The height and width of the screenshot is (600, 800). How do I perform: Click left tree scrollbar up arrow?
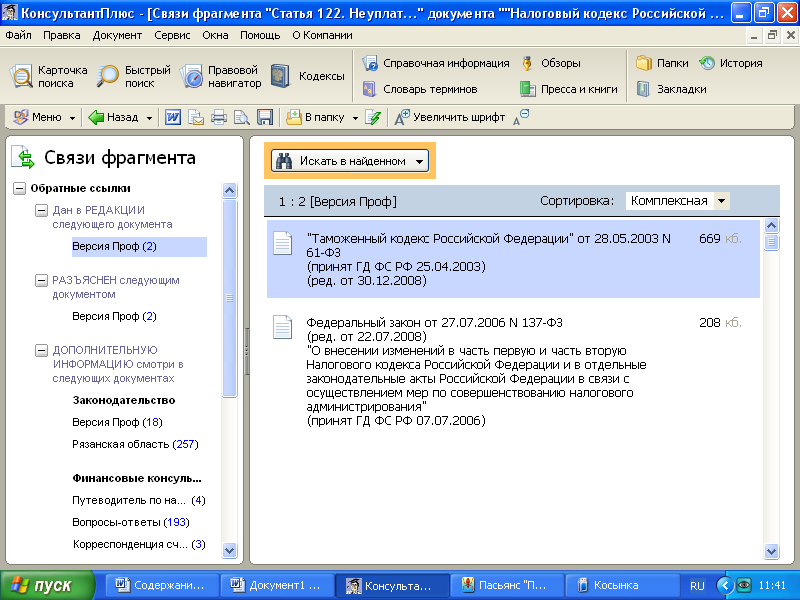coord(230,190)
